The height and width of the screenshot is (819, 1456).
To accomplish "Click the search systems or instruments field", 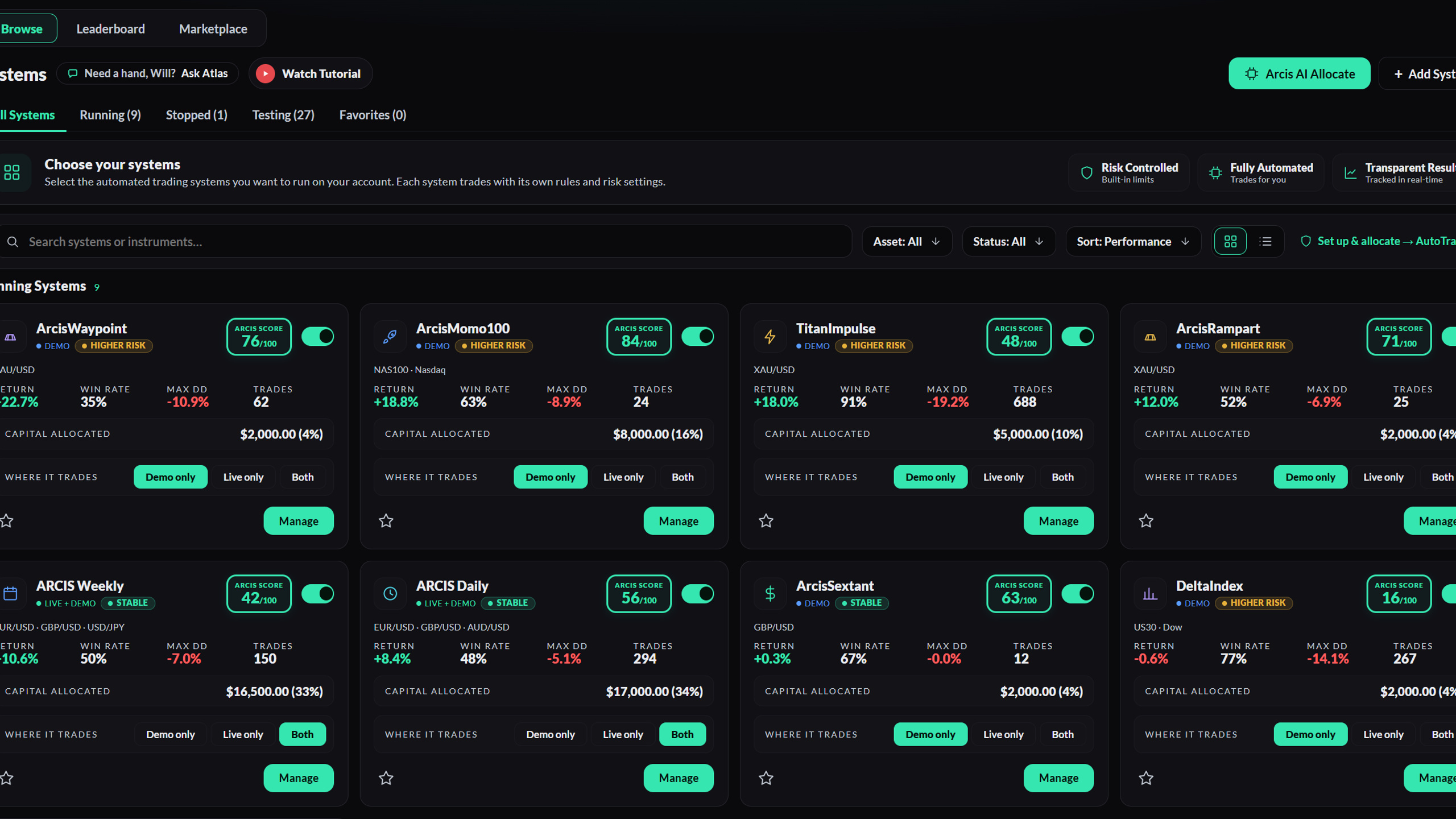I will pos(425,242).
